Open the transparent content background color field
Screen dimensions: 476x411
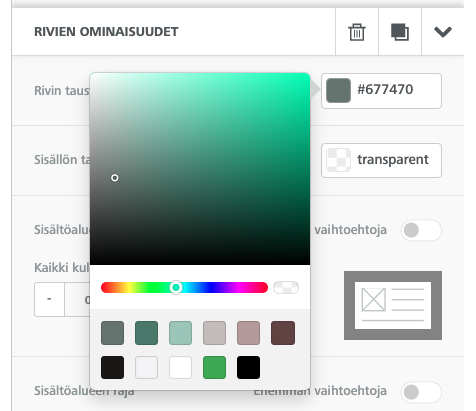coord(381,160)
